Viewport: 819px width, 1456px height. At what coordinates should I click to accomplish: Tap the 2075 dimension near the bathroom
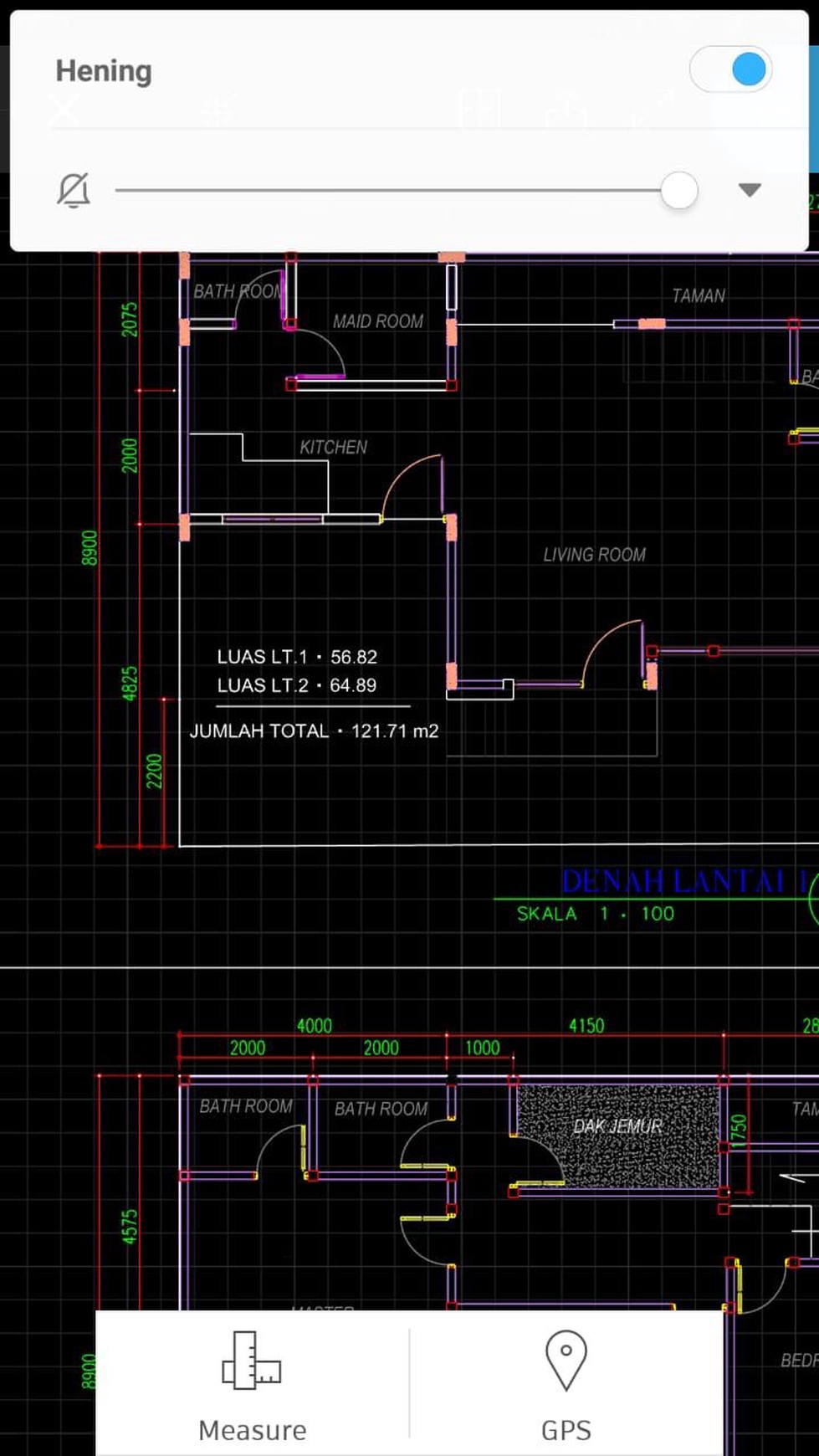click(130, 319)
